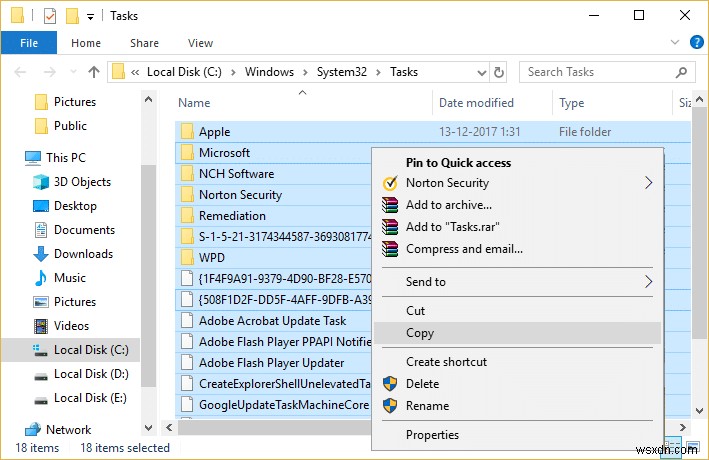
Task: Click the Refresh button beside address bar
Action: click(501, 72)
